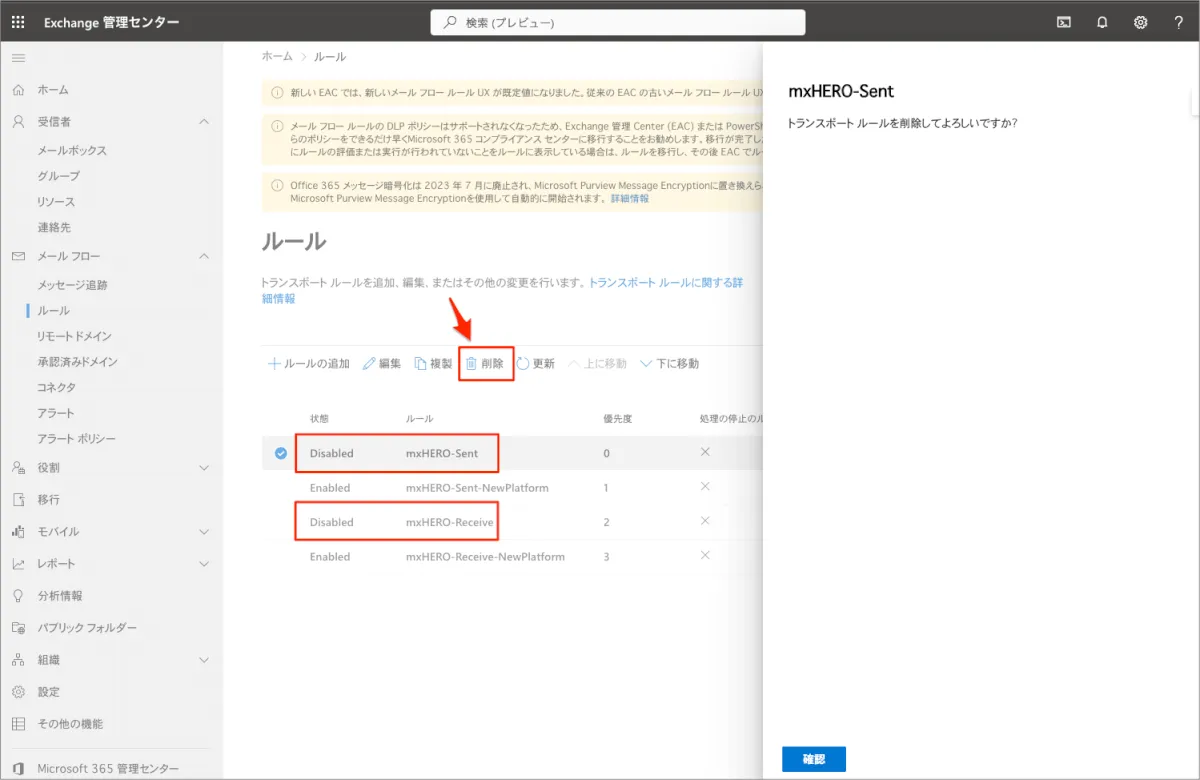Click the edit (編集) pencil button
This screenshot has height=780, width=1200.
pyautogui.click(x=382, y=364)
